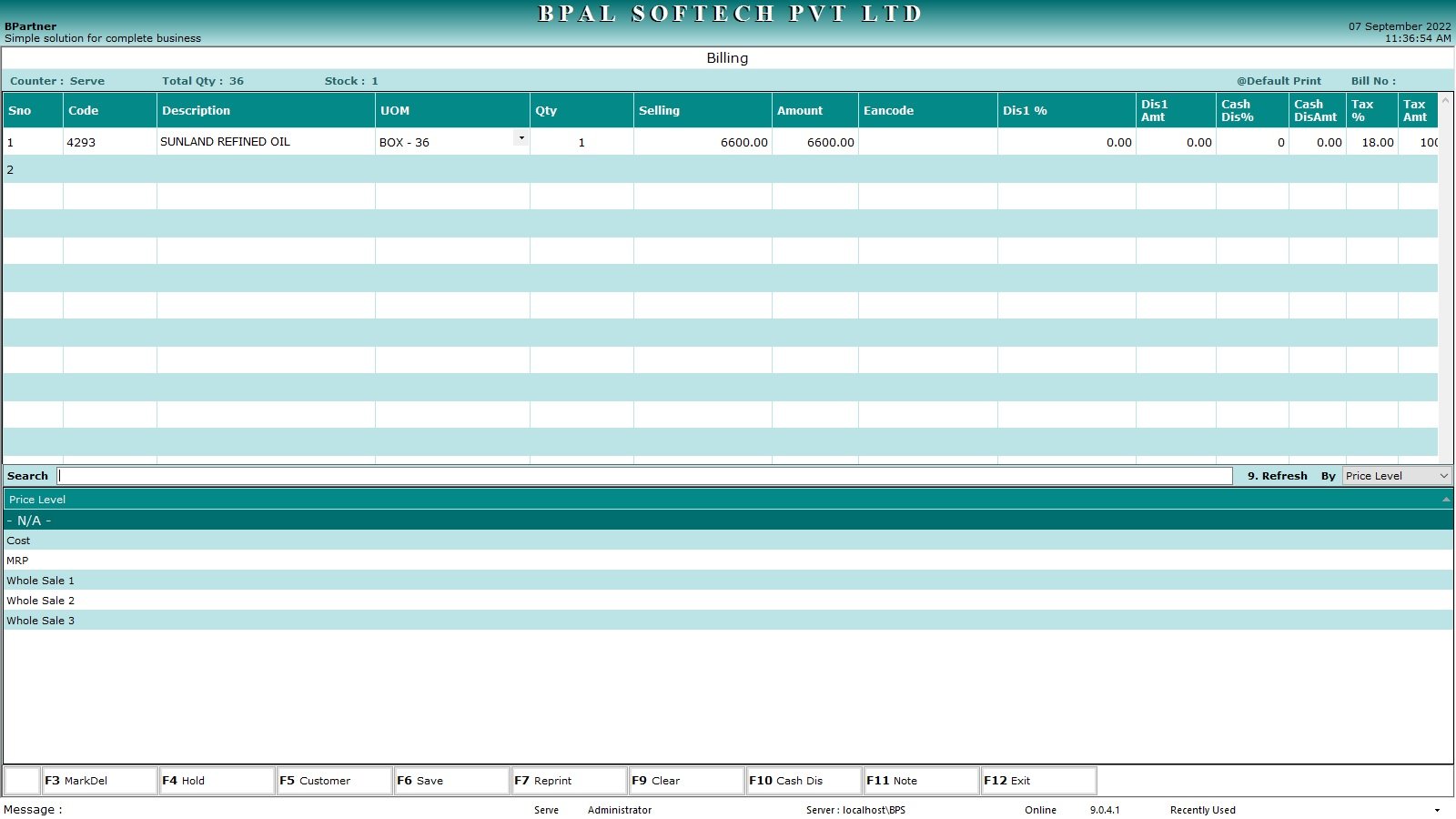
Task: Save the bill with F6 Save
Action: pyautogui.click(x=451, y=781)
